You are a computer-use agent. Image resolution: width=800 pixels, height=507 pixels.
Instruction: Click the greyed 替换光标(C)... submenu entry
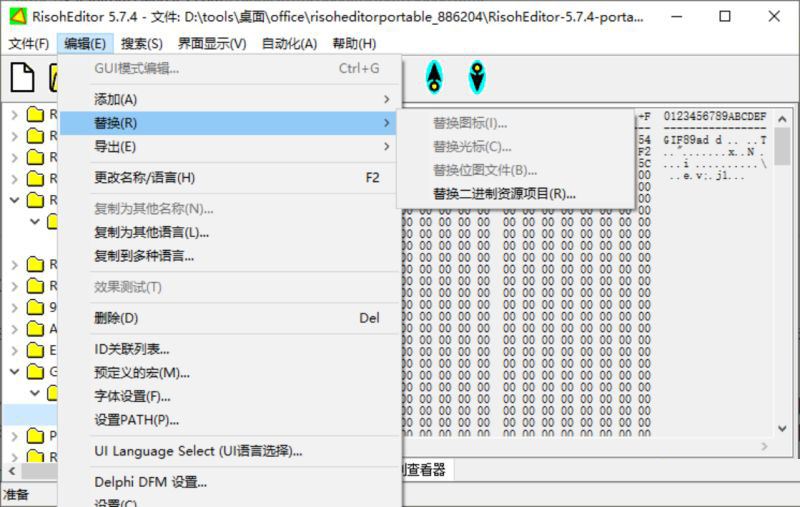pos(515,146)
